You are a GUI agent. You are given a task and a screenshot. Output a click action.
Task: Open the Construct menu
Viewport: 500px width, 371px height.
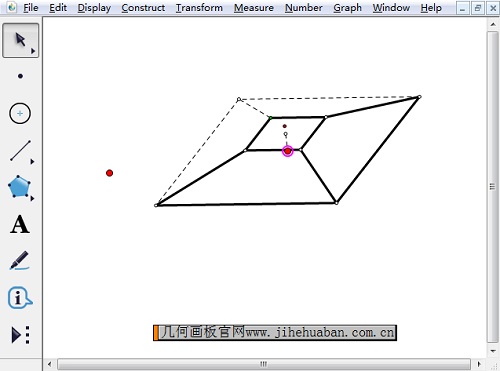tap(143, 8)
